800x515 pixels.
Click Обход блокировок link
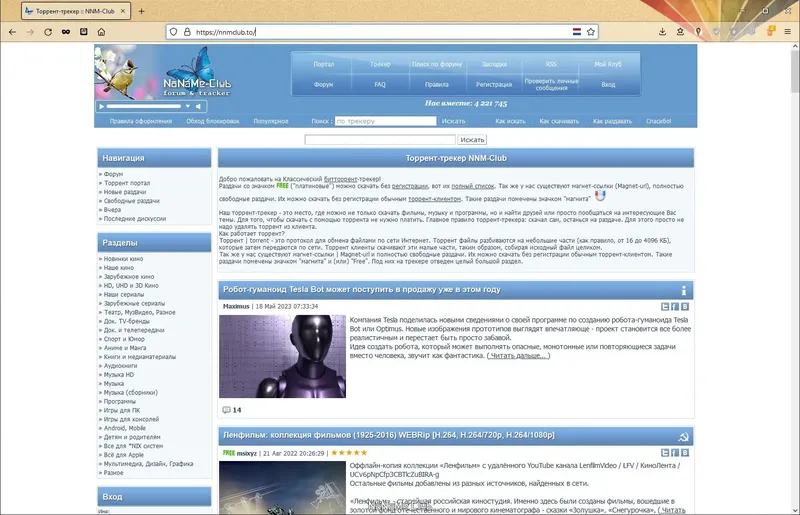tap(213, 121)
